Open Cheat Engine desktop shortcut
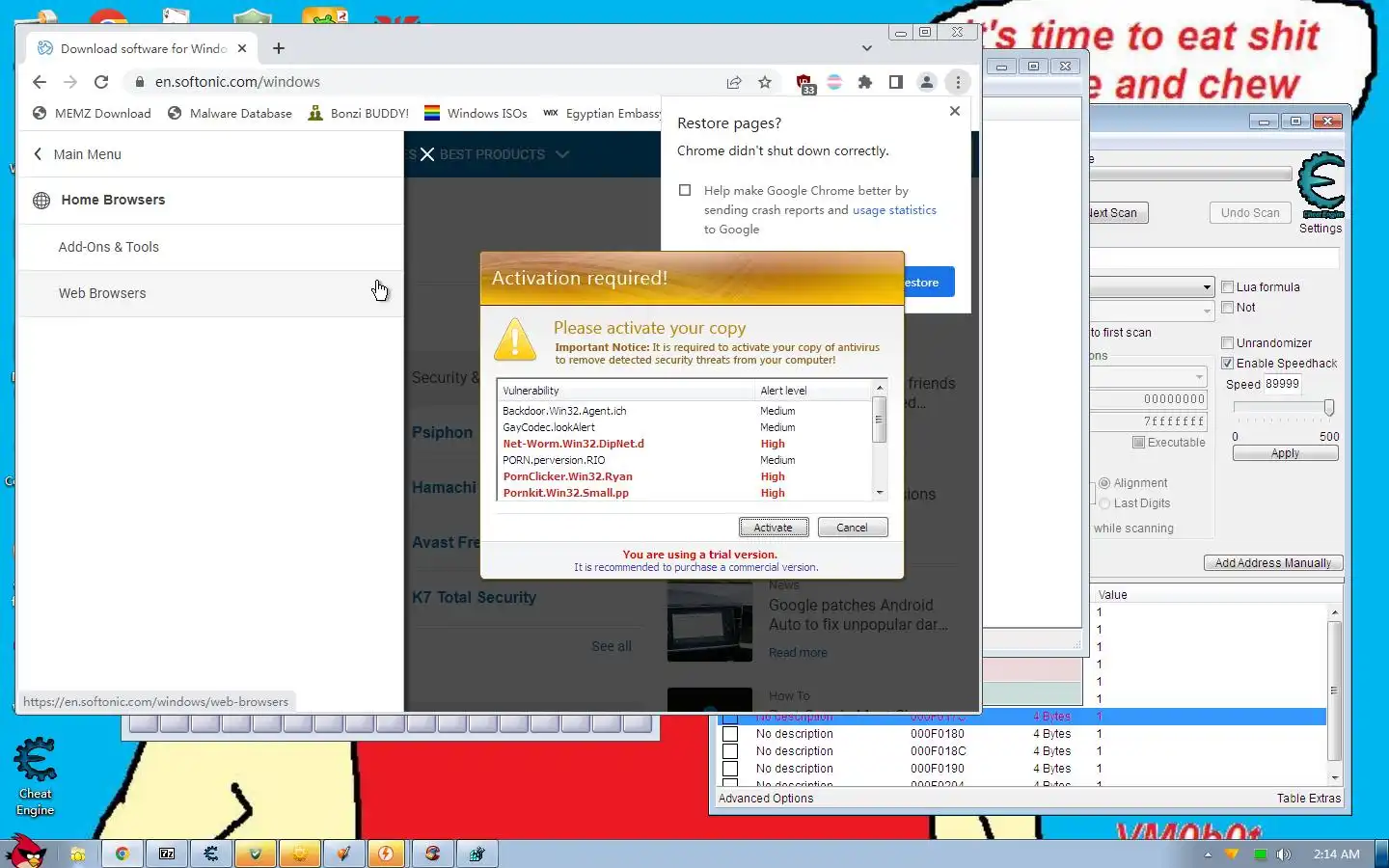This screenshot has width=1389, height=868. pyautogui.click(x=35, y=776)
